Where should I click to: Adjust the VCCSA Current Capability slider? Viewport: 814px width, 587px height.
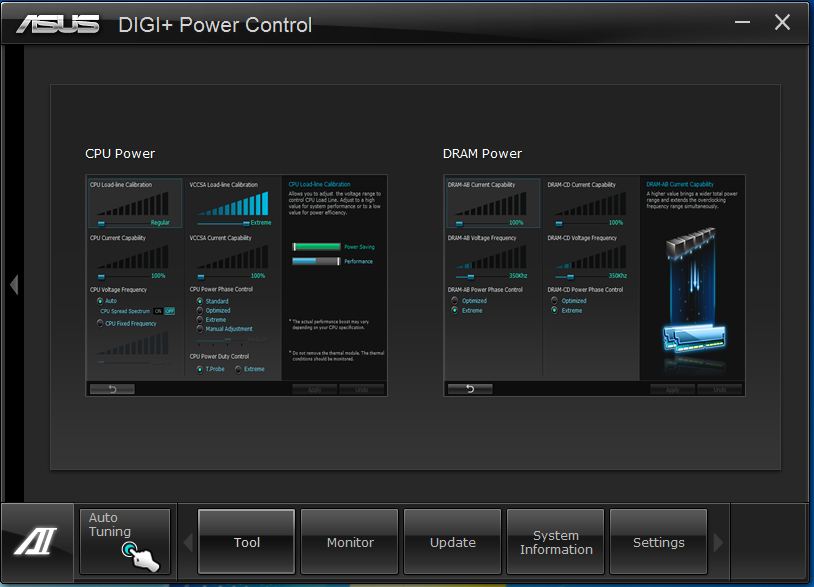point(201,276)
